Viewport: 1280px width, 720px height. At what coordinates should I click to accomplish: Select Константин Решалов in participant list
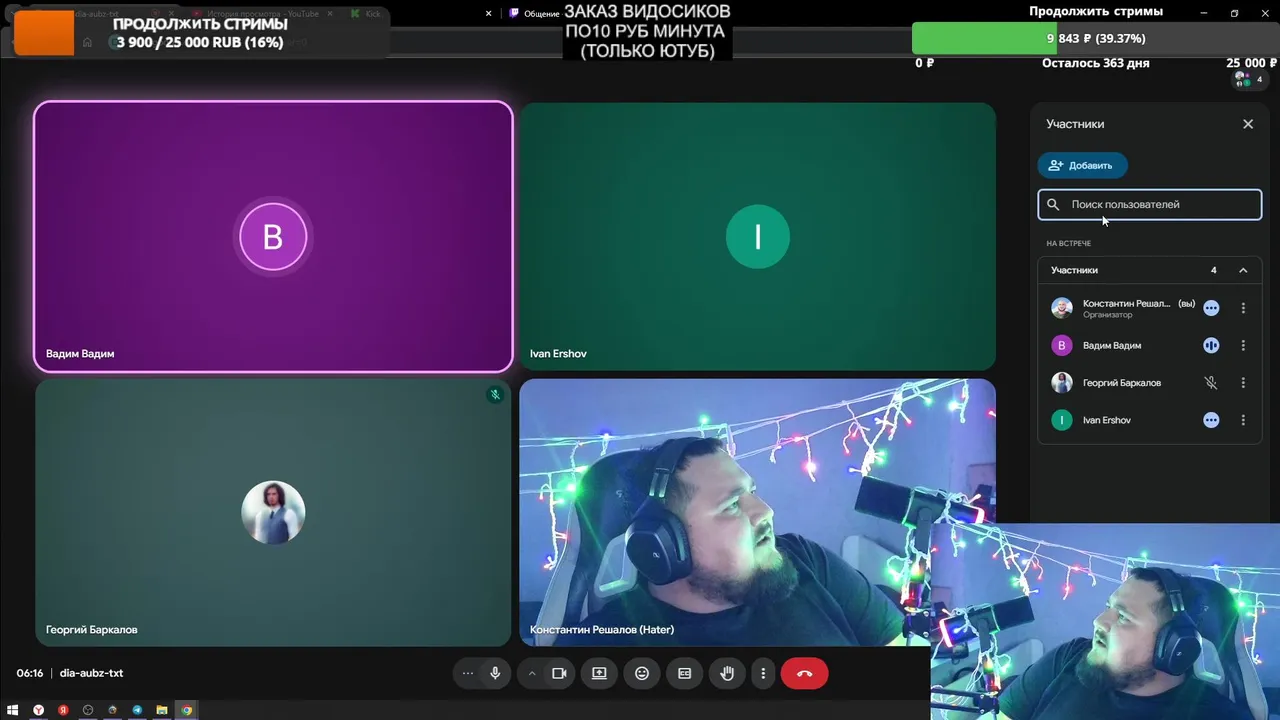(1150, 308)
